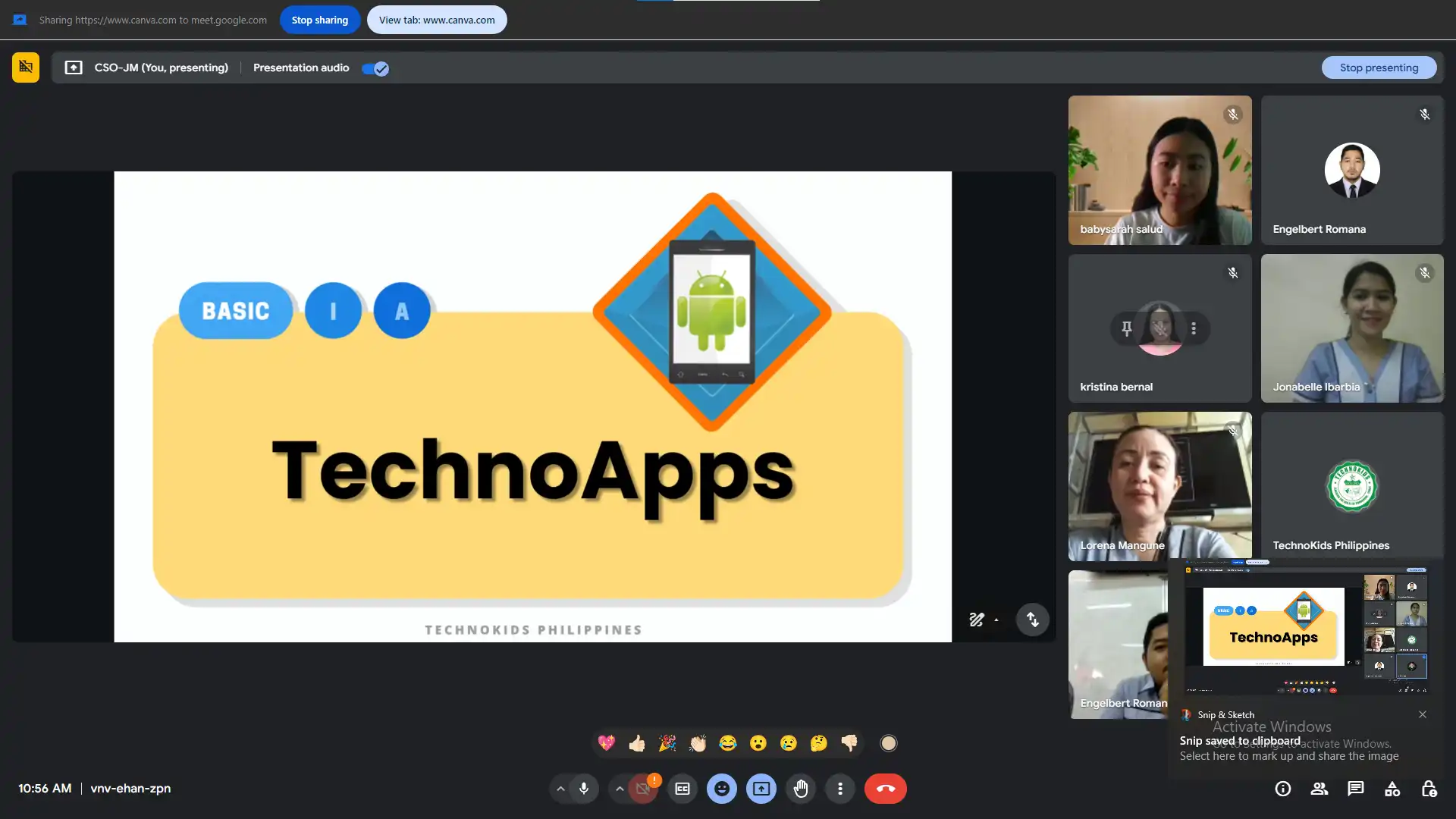The image size is (1456, 819).
Task: Pin kristina bernal's tile
Action: [1127, 328]
